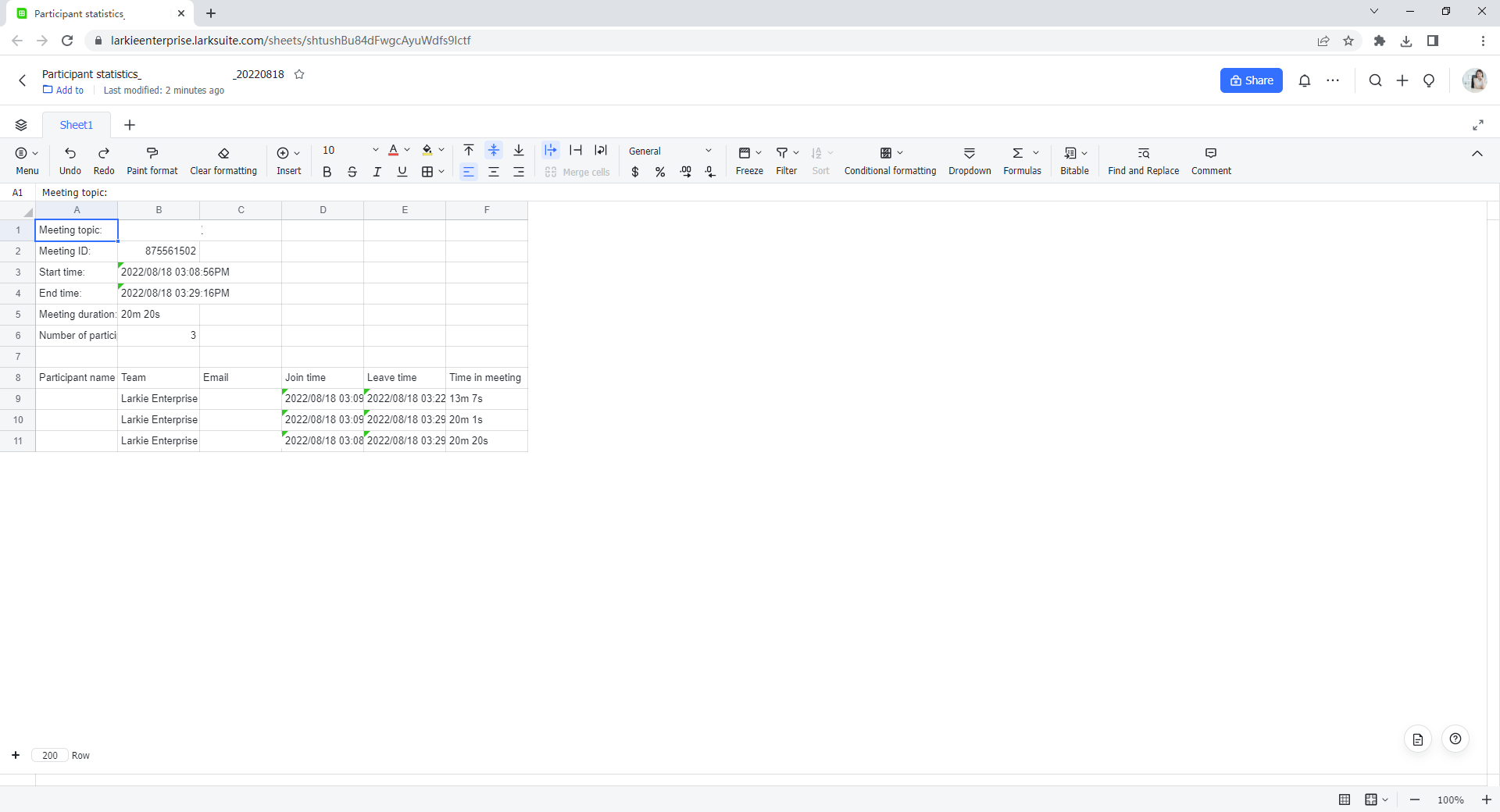Screen dimensions: 1500x812
Task: Select the Clear formatting tool
Action: pos(223,160)
